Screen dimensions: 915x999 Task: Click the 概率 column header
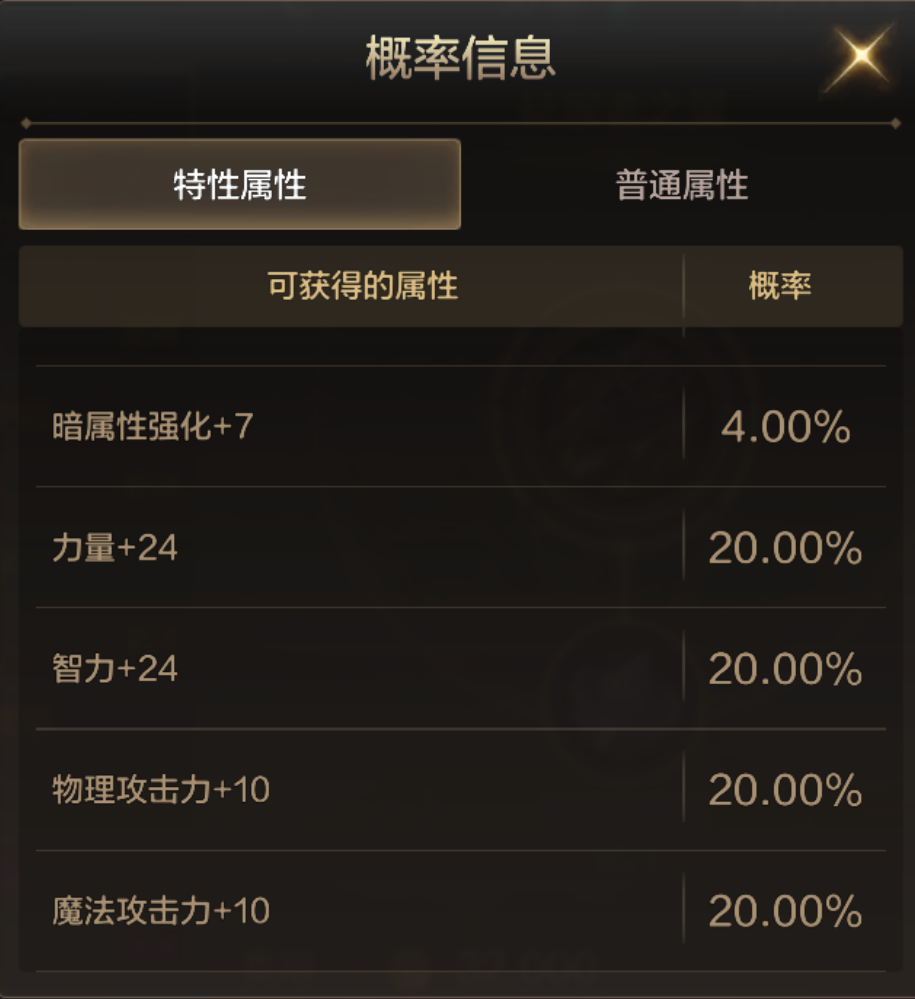click(x=779, y=287)
